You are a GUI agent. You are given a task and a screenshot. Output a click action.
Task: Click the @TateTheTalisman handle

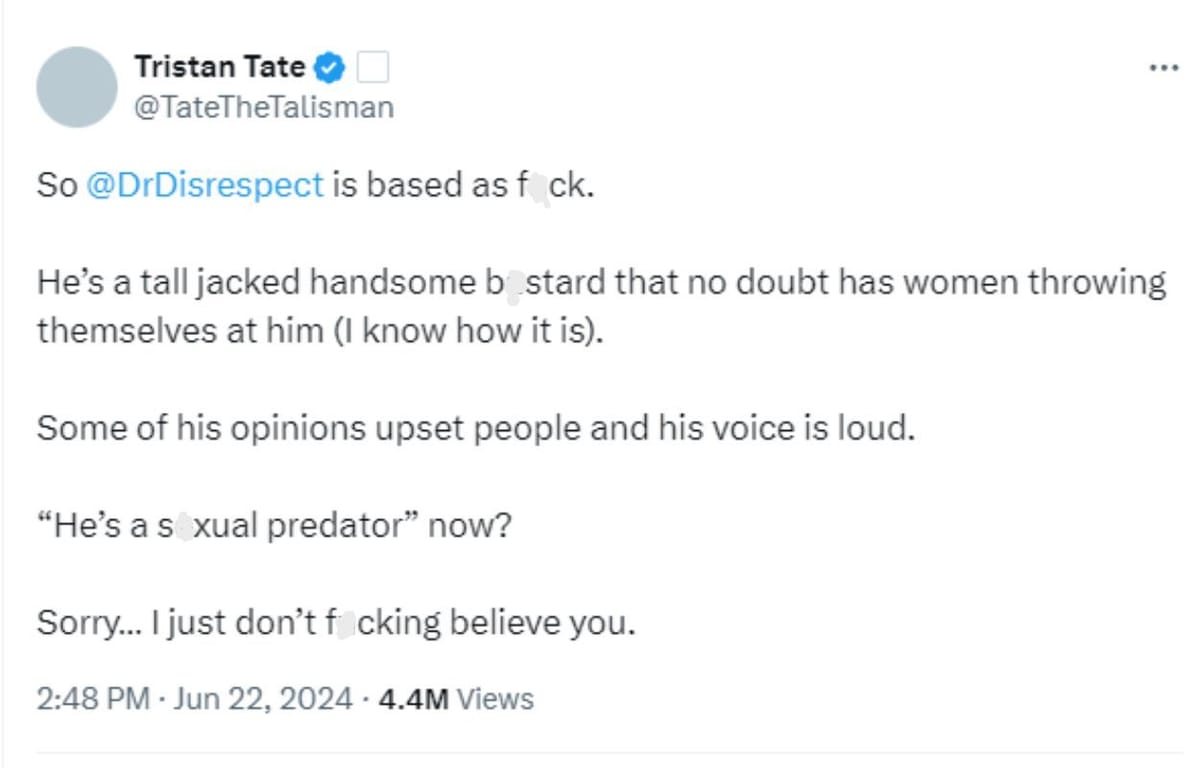point(264,105)
